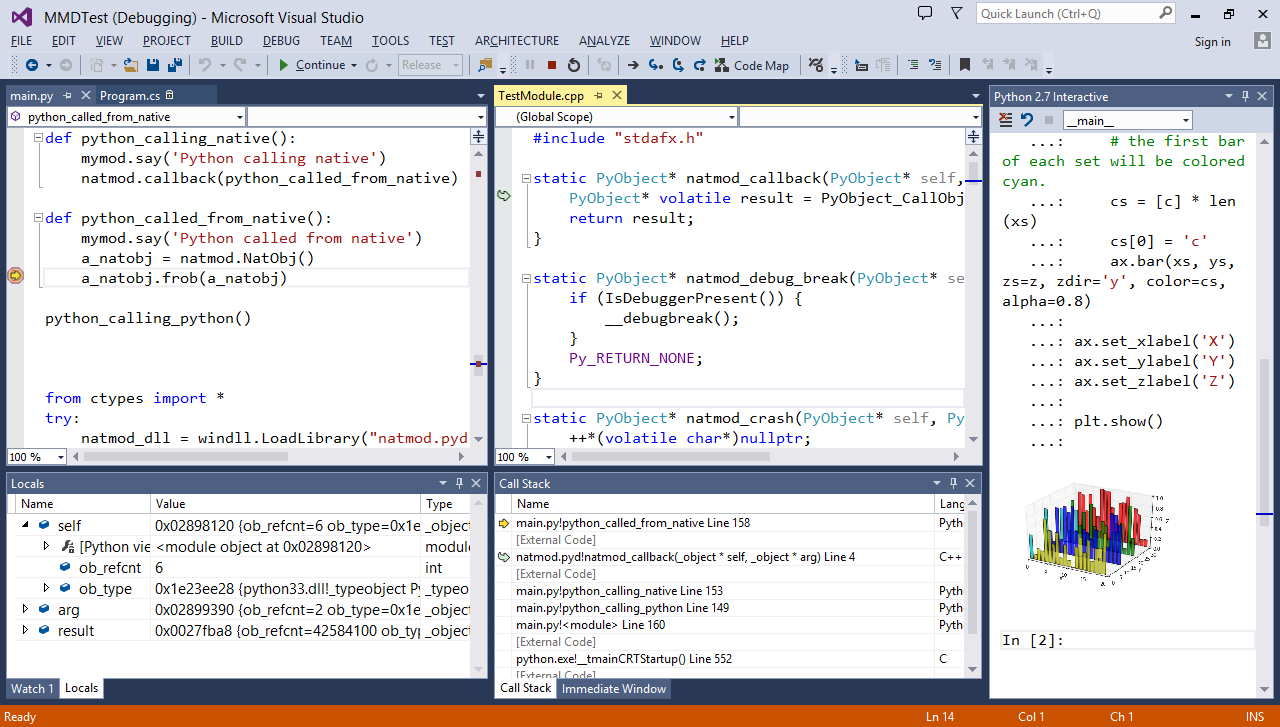Toggle a bookmark on the current line
This screenshot has height=727, width=1280.
[x=964, y=65]
